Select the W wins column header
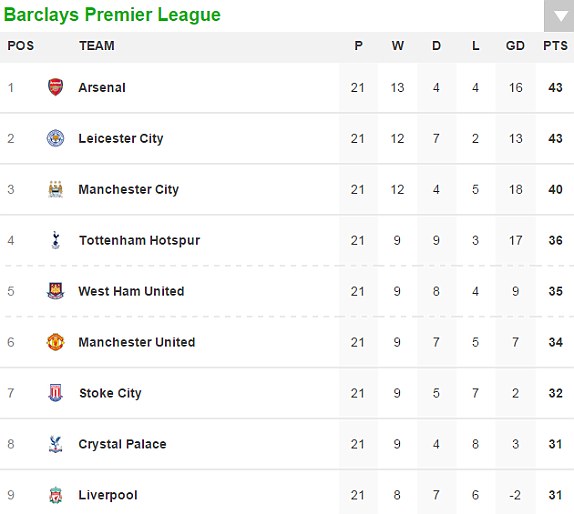The image size is (574, 514). [398, 46]
